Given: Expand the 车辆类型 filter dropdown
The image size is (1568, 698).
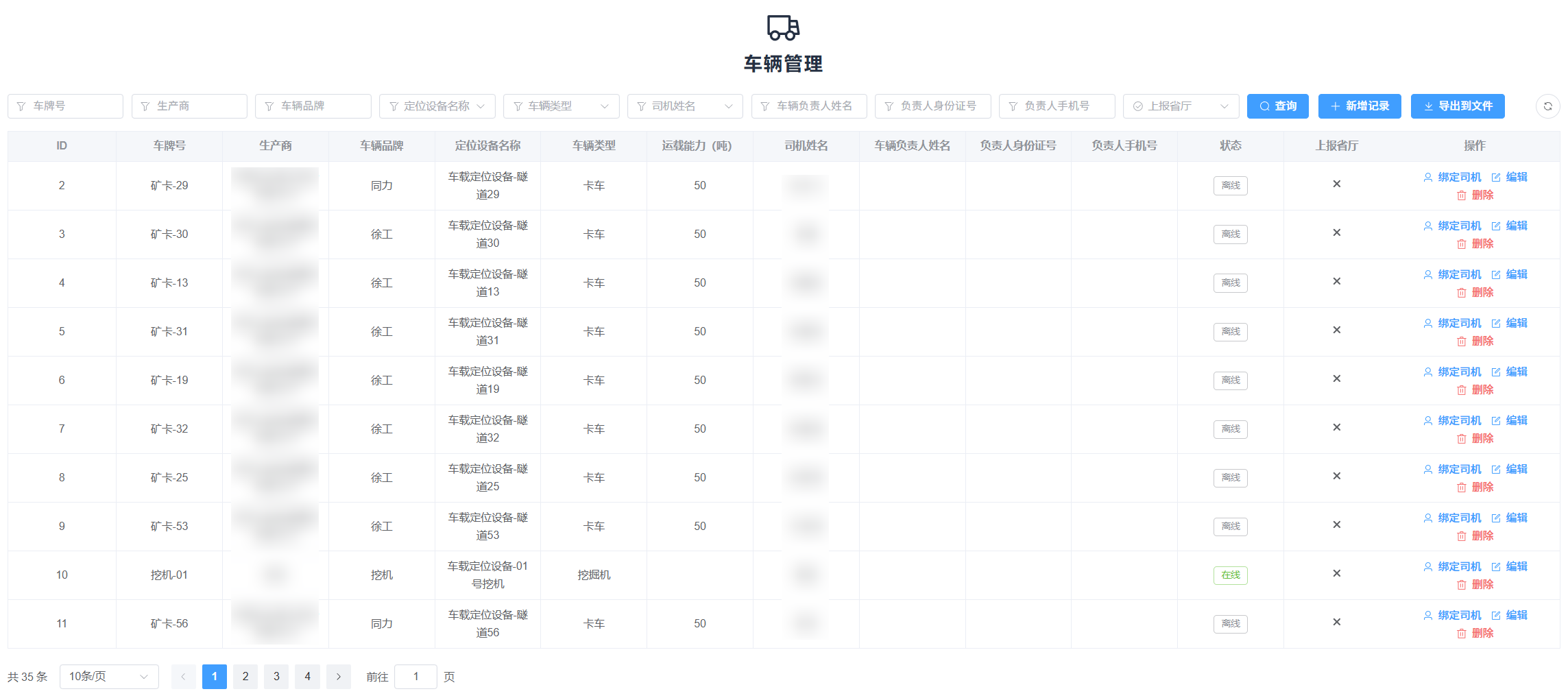Looking at the screenshot, I should pos(561,106).
